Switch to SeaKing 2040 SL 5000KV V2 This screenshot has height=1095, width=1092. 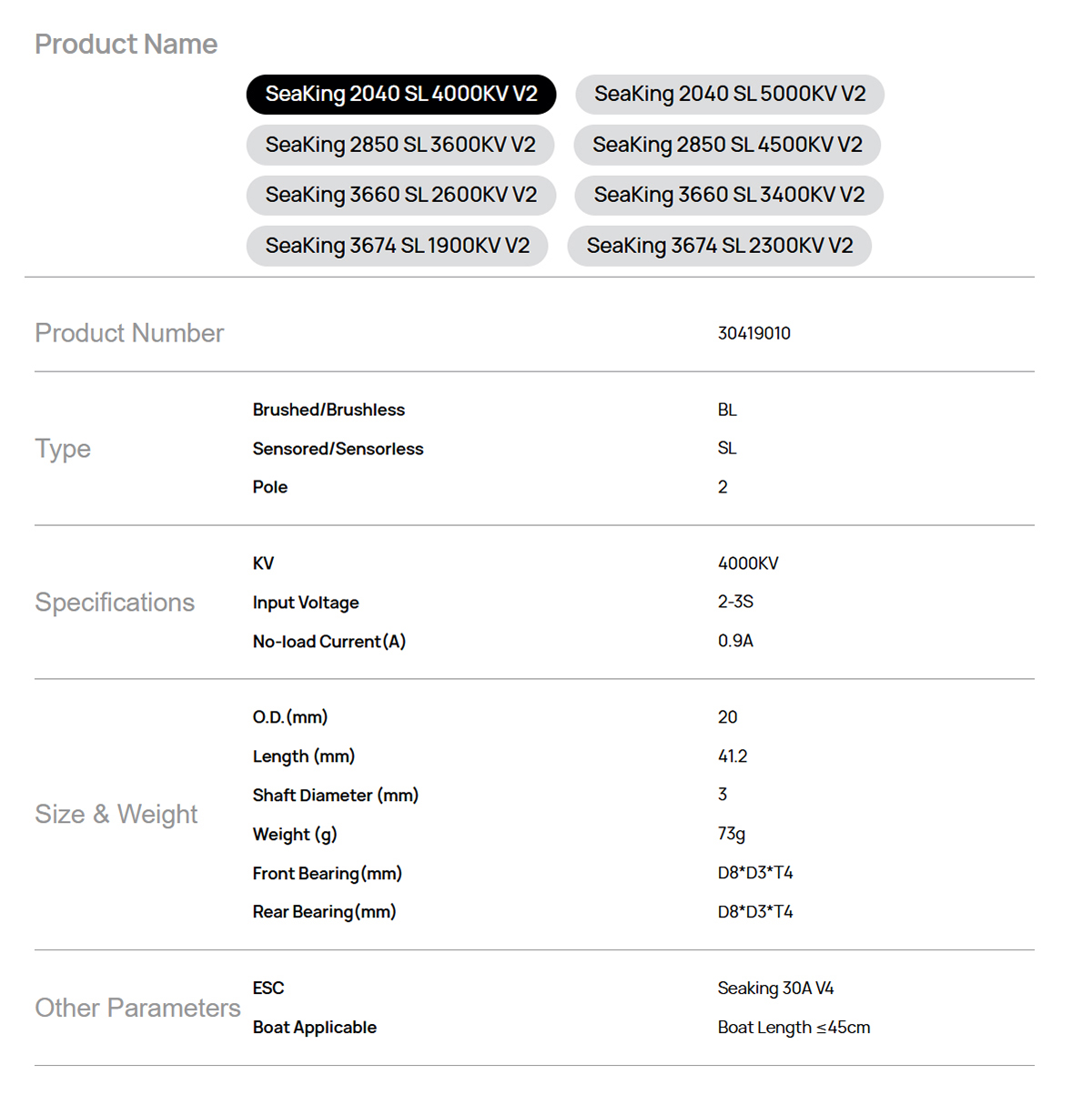[x=729, y=95]
